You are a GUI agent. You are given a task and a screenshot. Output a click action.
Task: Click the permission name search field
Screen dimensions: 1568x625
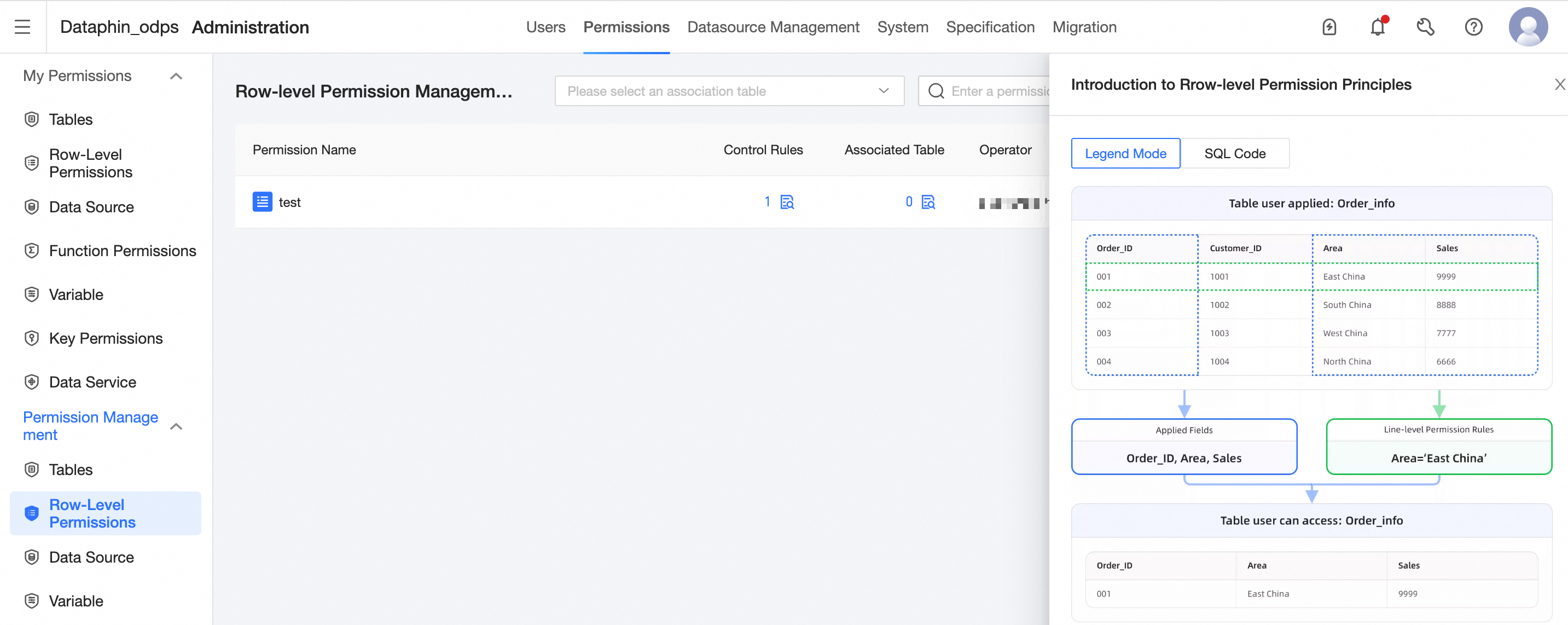(x=998, y=91)
